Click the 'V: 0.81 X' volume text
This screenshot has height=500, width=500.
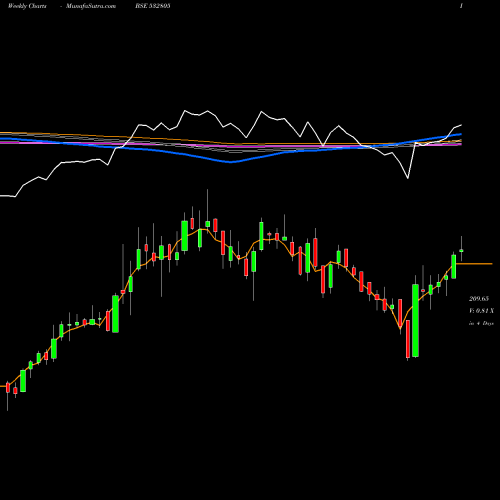(481, 311)
